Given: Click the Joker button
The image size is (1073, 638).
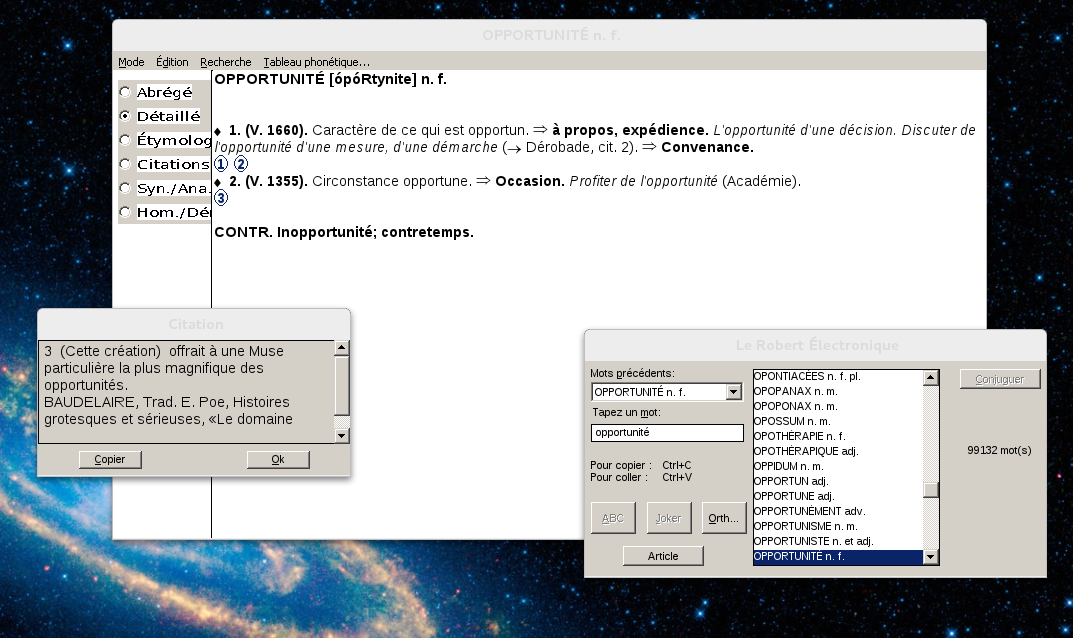Looking at the screenshot, I should click(x=669, y=518).
